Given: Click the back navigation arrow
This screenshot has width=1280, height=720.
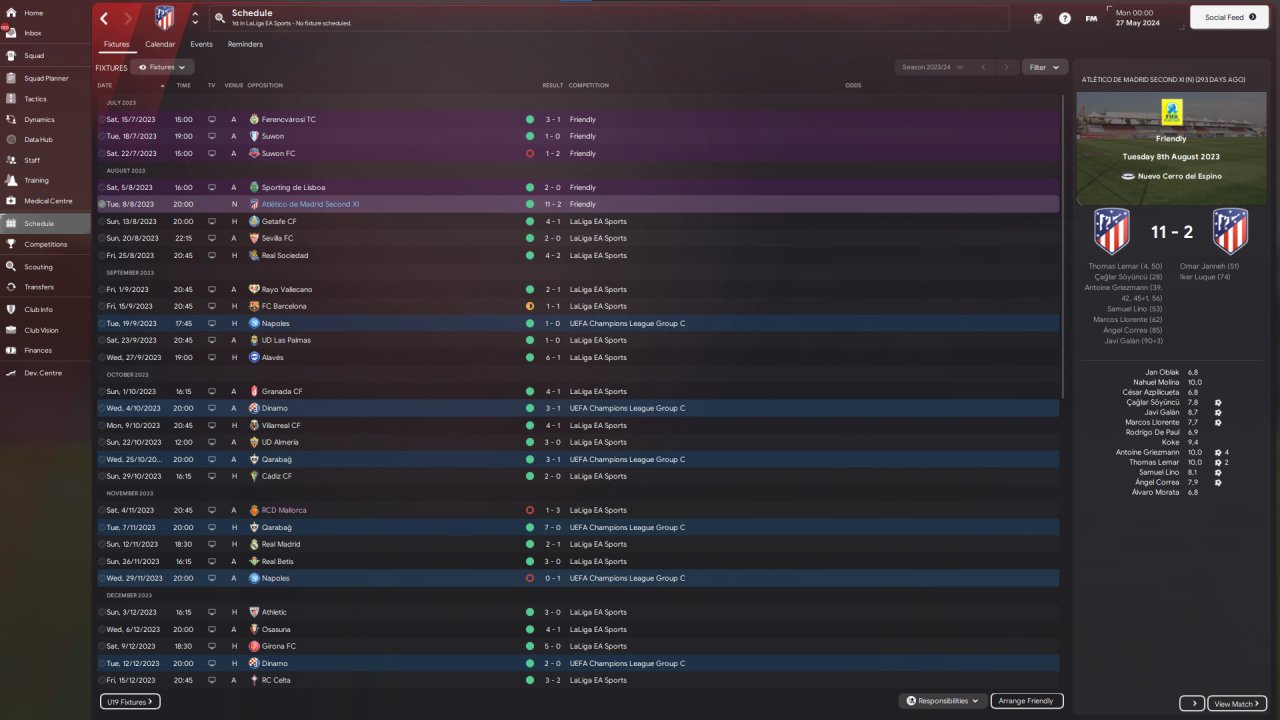Looking at the screenshot, I should (x=104, y=18).
